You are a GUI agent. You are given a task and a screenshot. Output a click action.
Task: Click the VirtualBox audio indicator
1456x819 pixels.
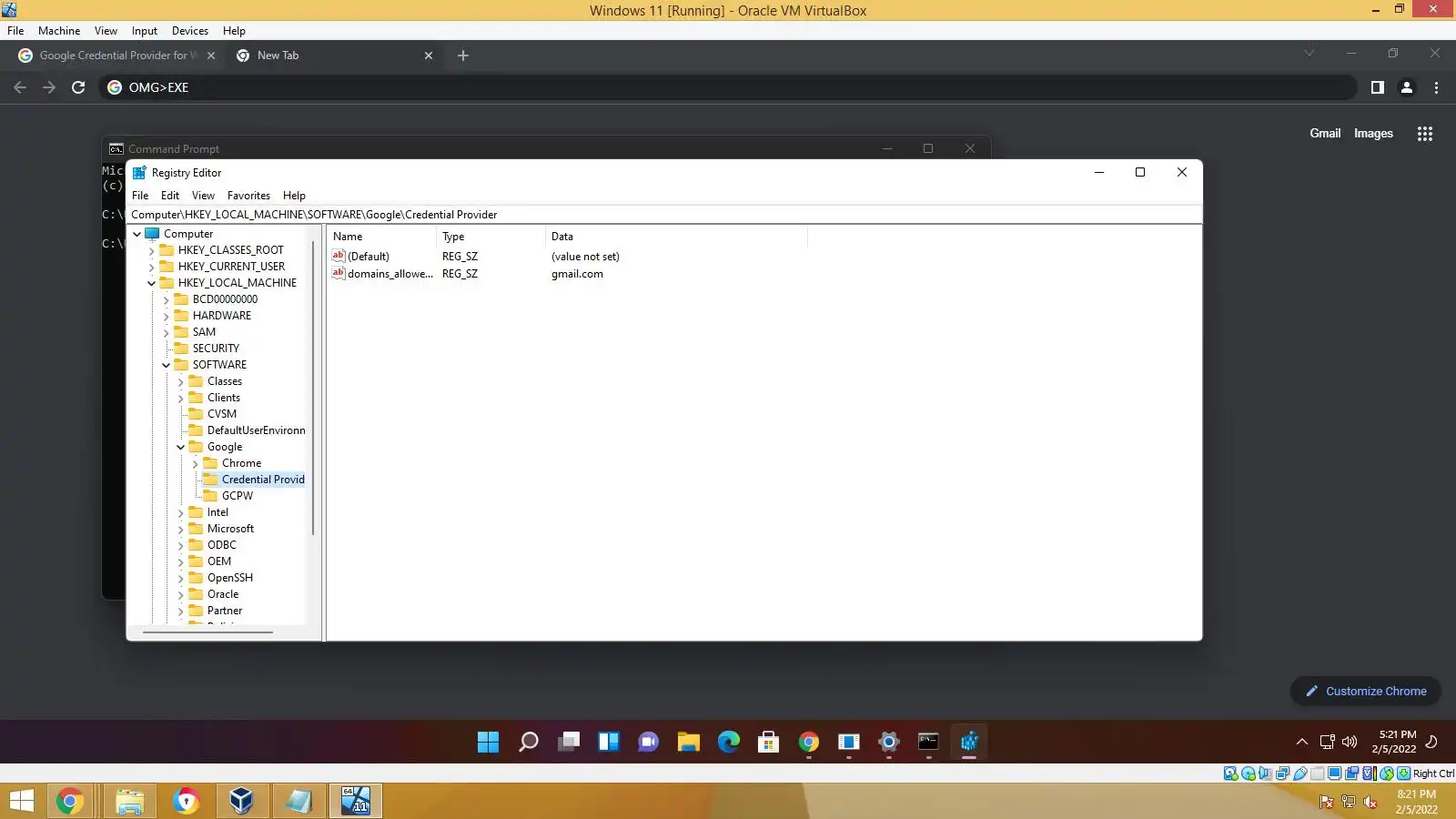[x=1266, y=773]
